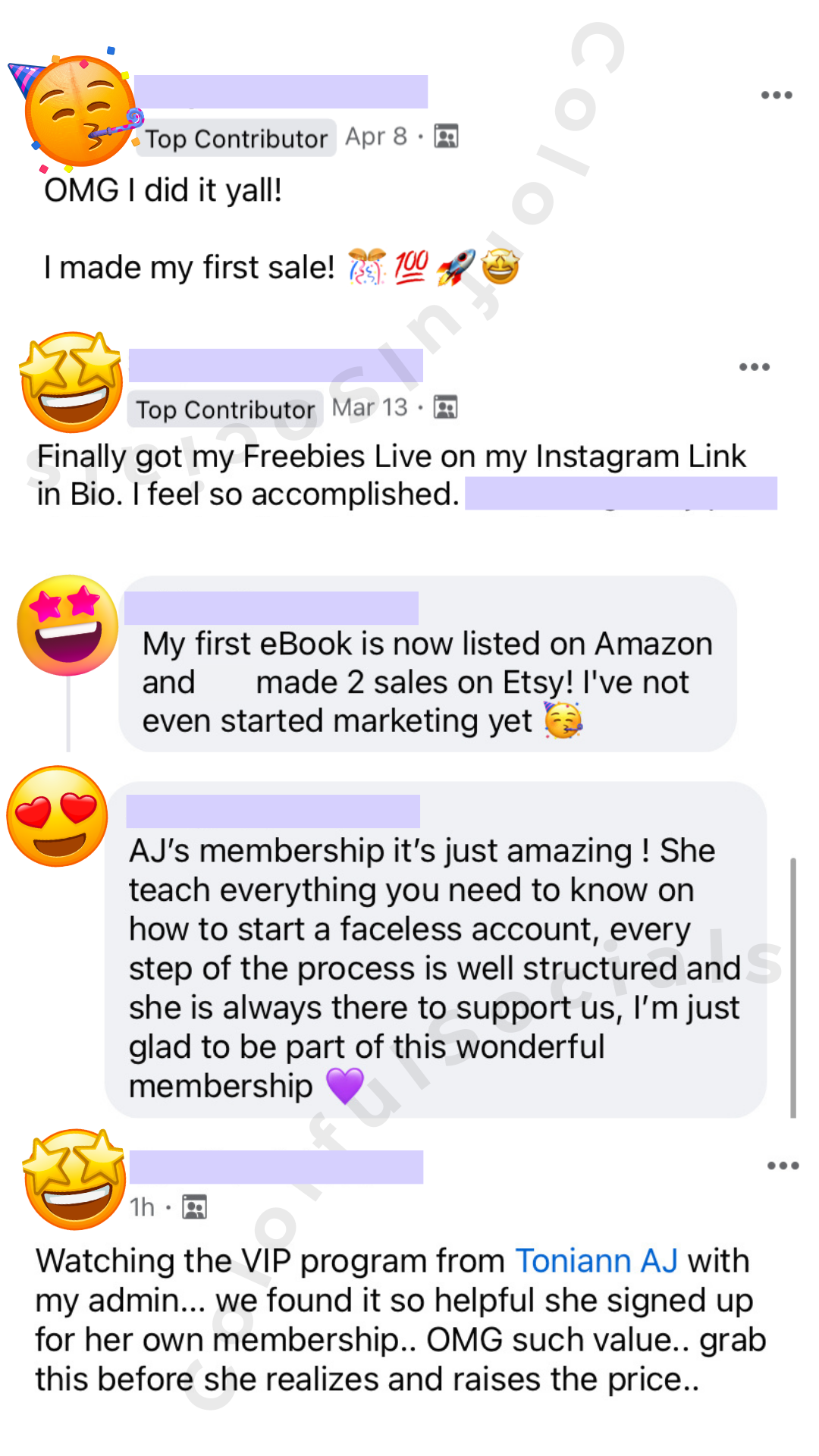Click the vertical scrollbar beside membership comment

point(793,987)
